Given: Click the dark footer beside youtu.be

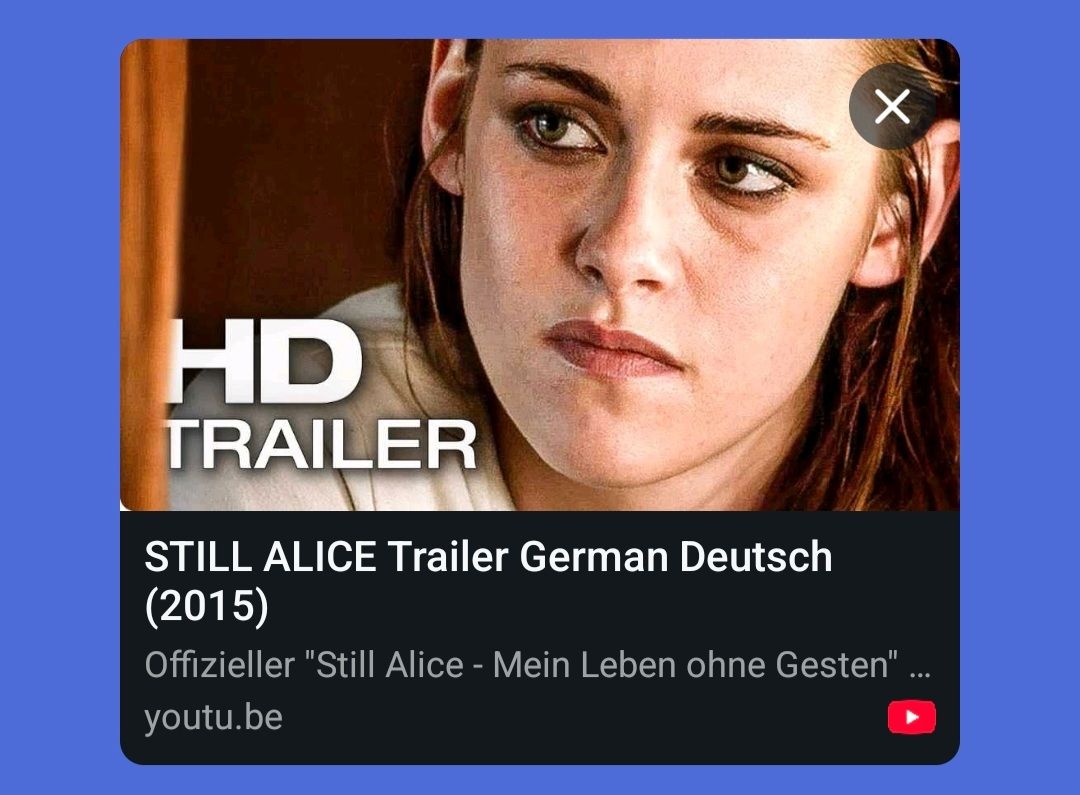Looking at the screenshot, I should [585, 717].
